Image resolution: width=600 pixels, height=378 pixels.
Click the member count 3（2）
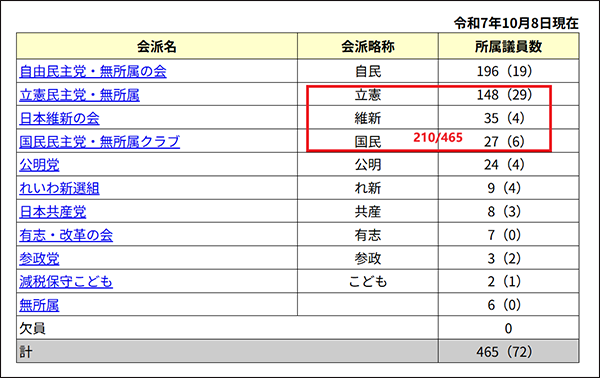(505, 259)
